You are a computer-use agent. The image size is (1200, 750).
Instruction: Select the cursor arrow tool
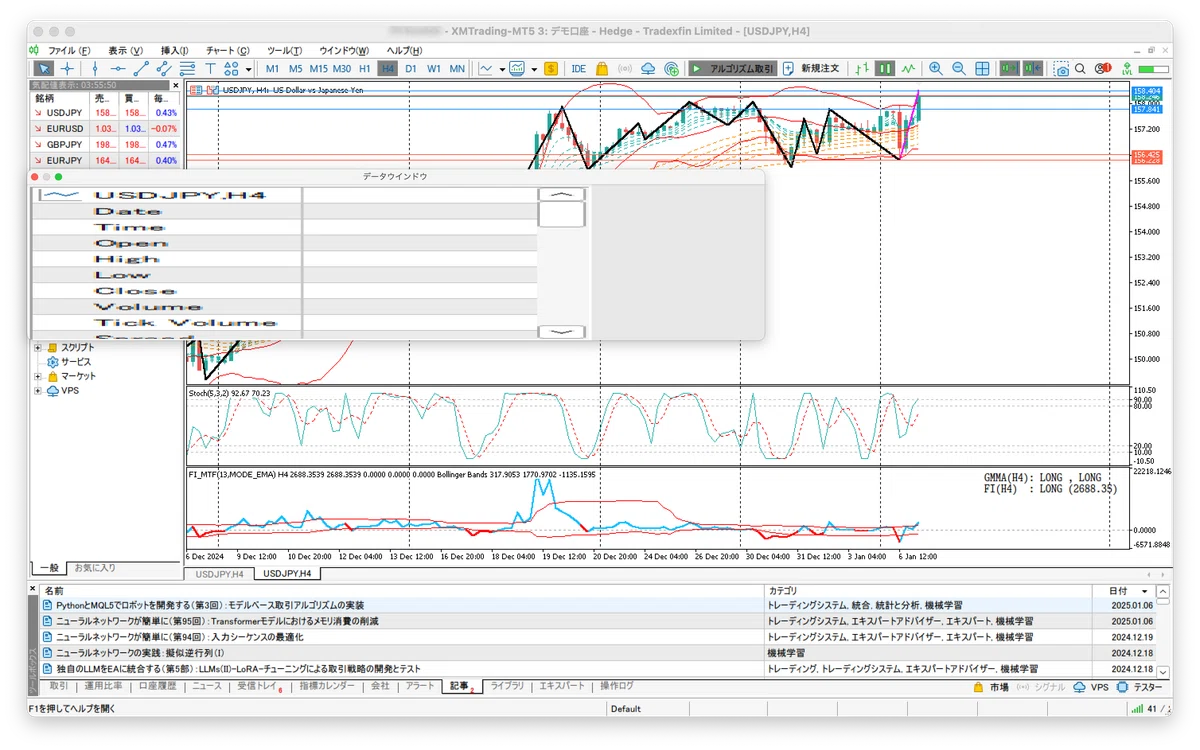click(44, 69)
